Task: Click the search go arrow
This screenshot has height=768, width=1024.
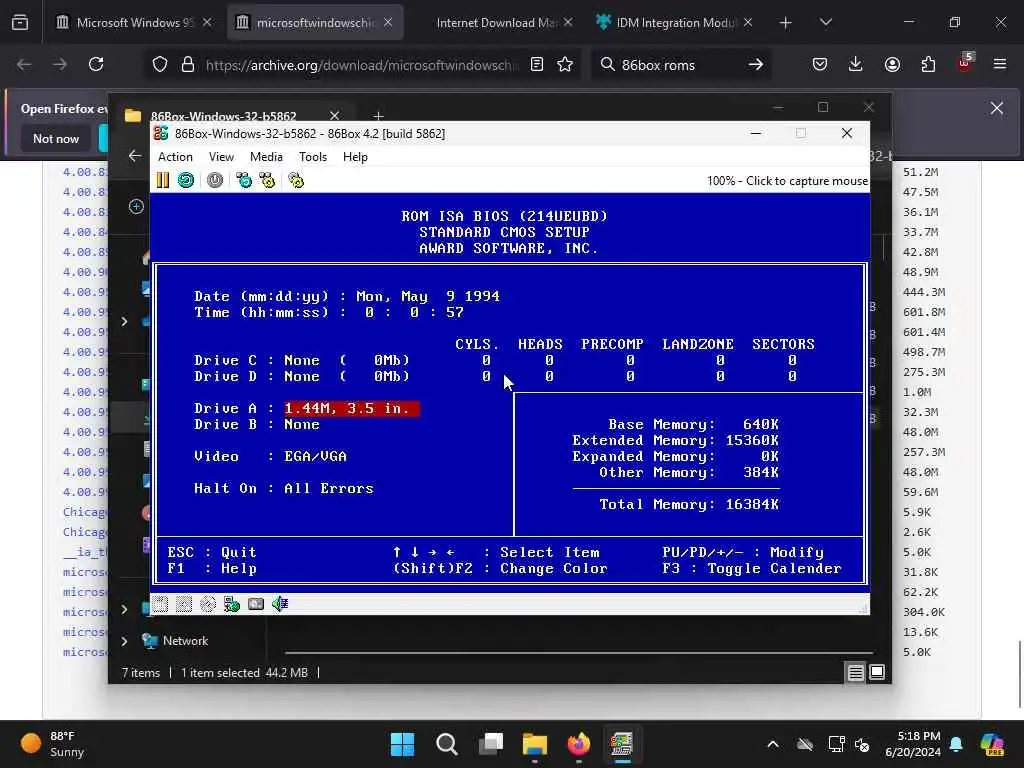Action: 756,65
